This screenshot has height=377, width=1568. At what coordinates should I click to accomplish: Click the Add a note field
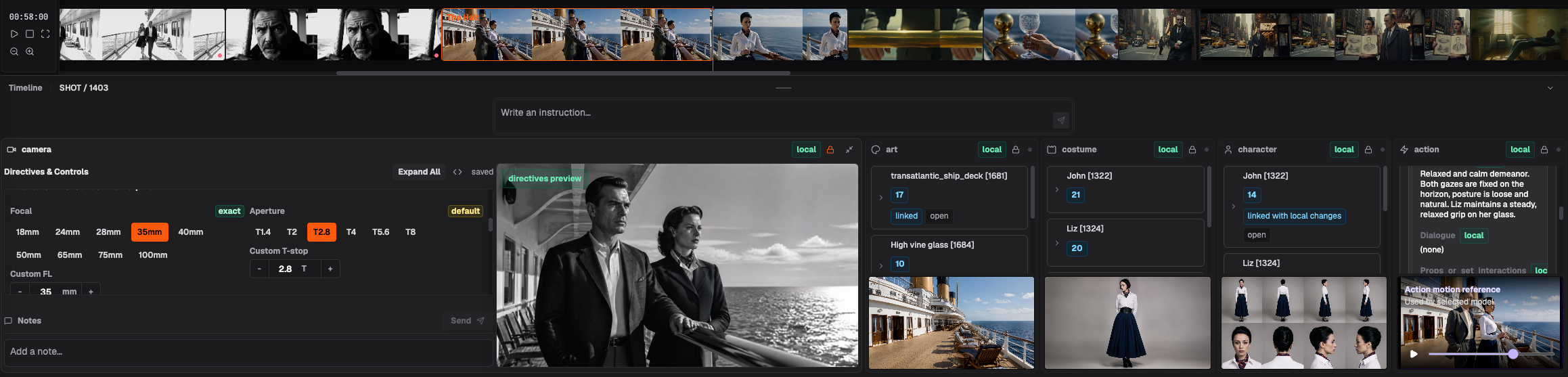tap(248, 352)
